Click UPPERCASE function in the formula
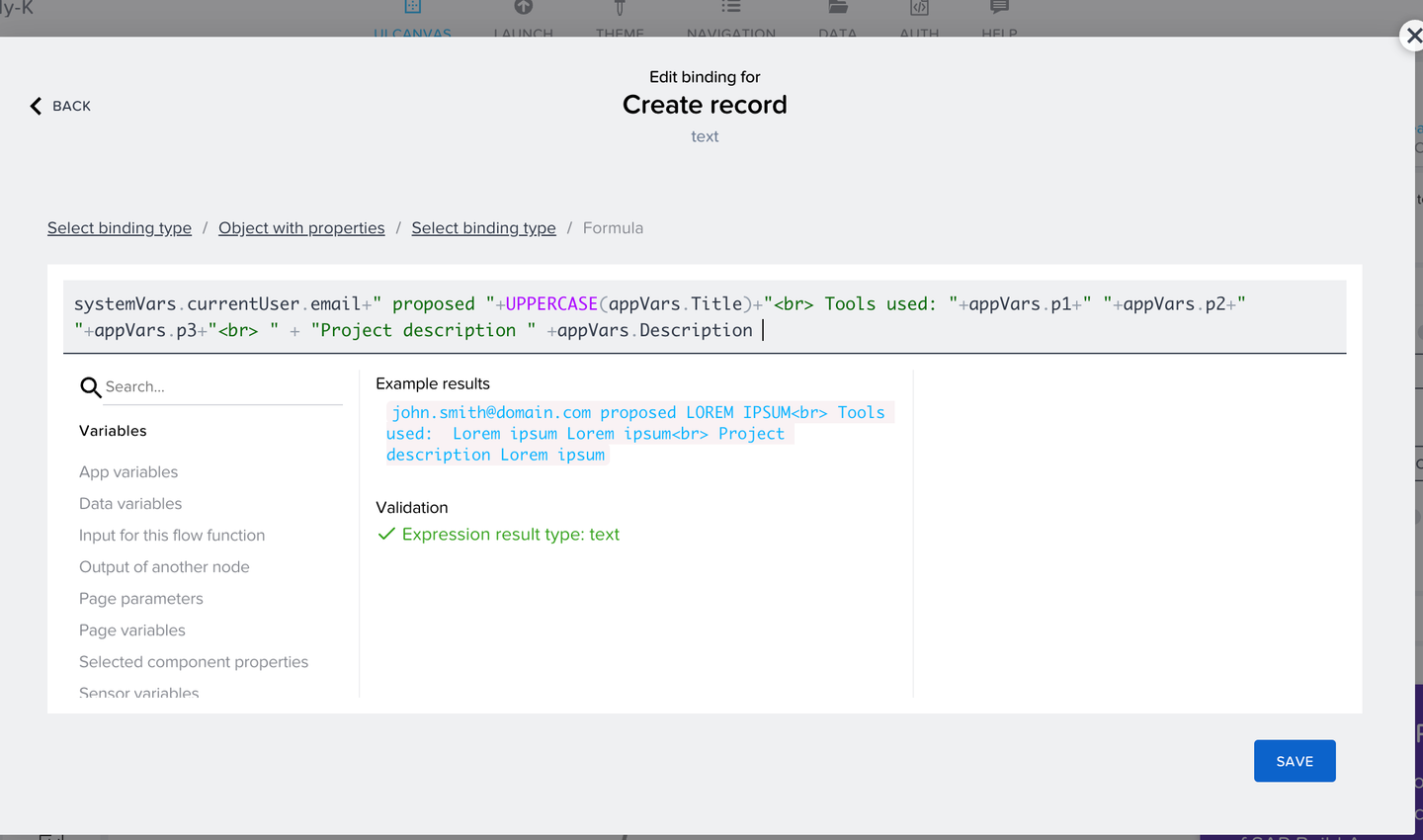The image size is (1423, 840). [551, 304]
